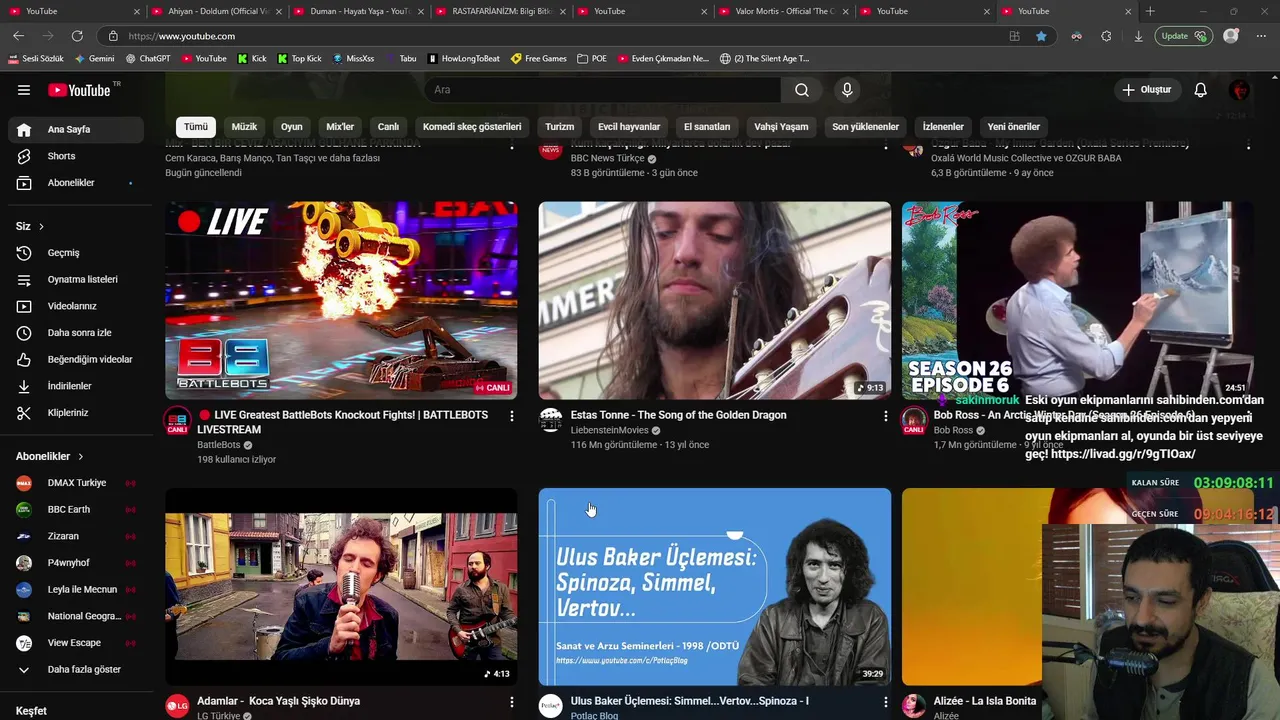Select the Turizm filter chip
This screenshot has width=1280, height=720.
[560, 127]
